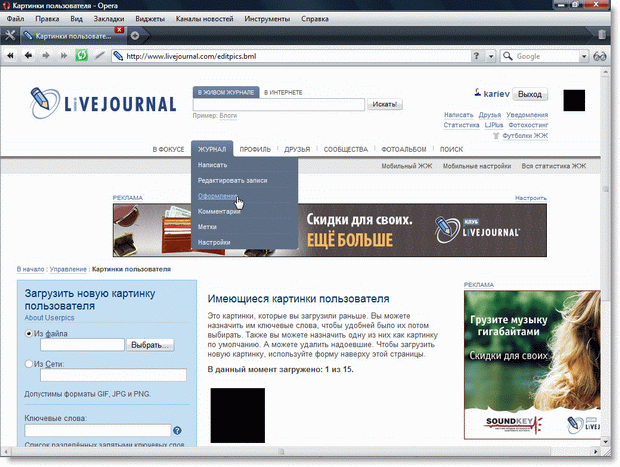Open the Мобильный ЖЖ link
620x467 pixels.
(x=407, y=166)
